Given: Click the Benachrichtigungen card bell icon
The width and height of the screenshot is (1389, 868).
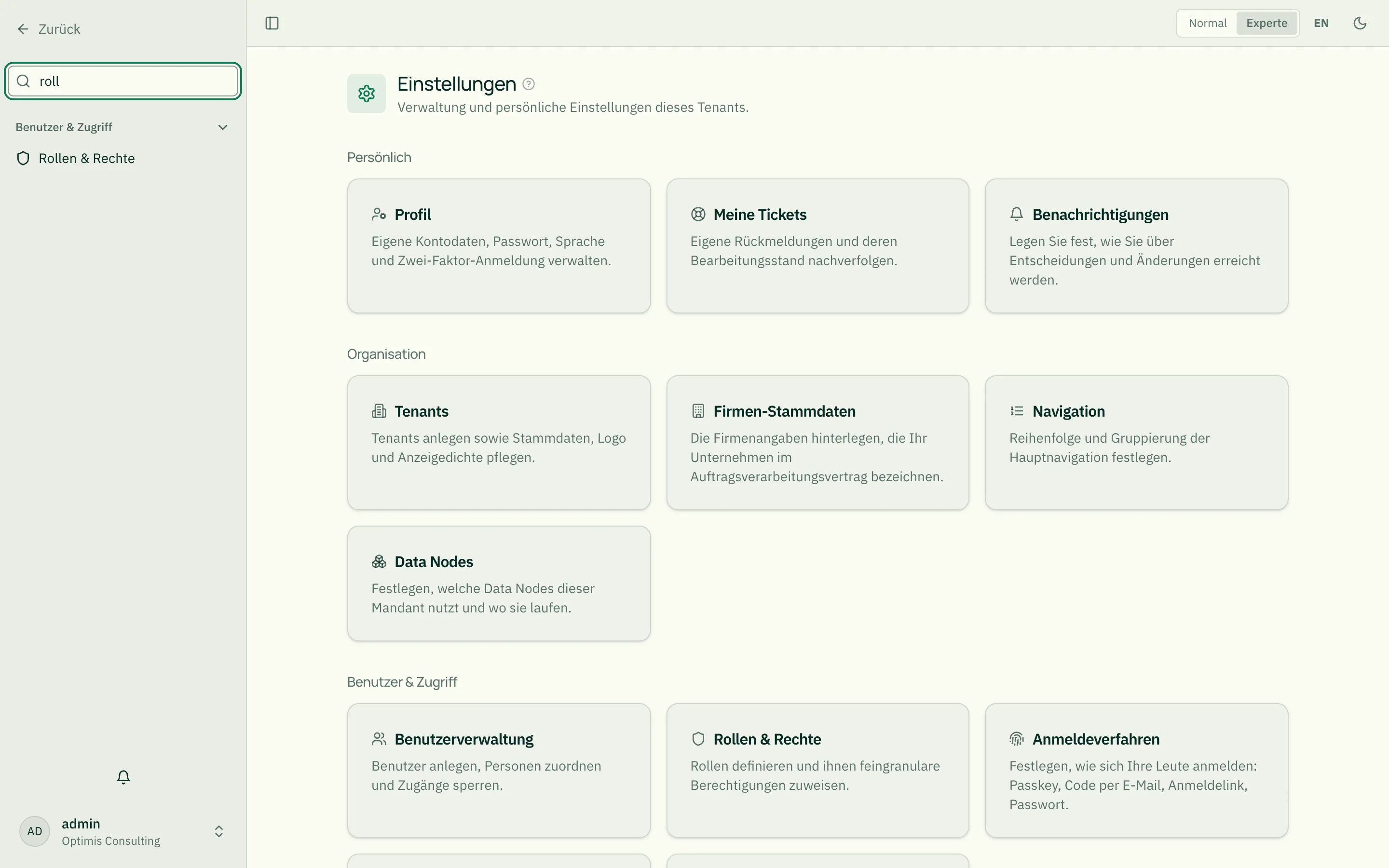Looking at the screenshot, I should [1017, 214].
